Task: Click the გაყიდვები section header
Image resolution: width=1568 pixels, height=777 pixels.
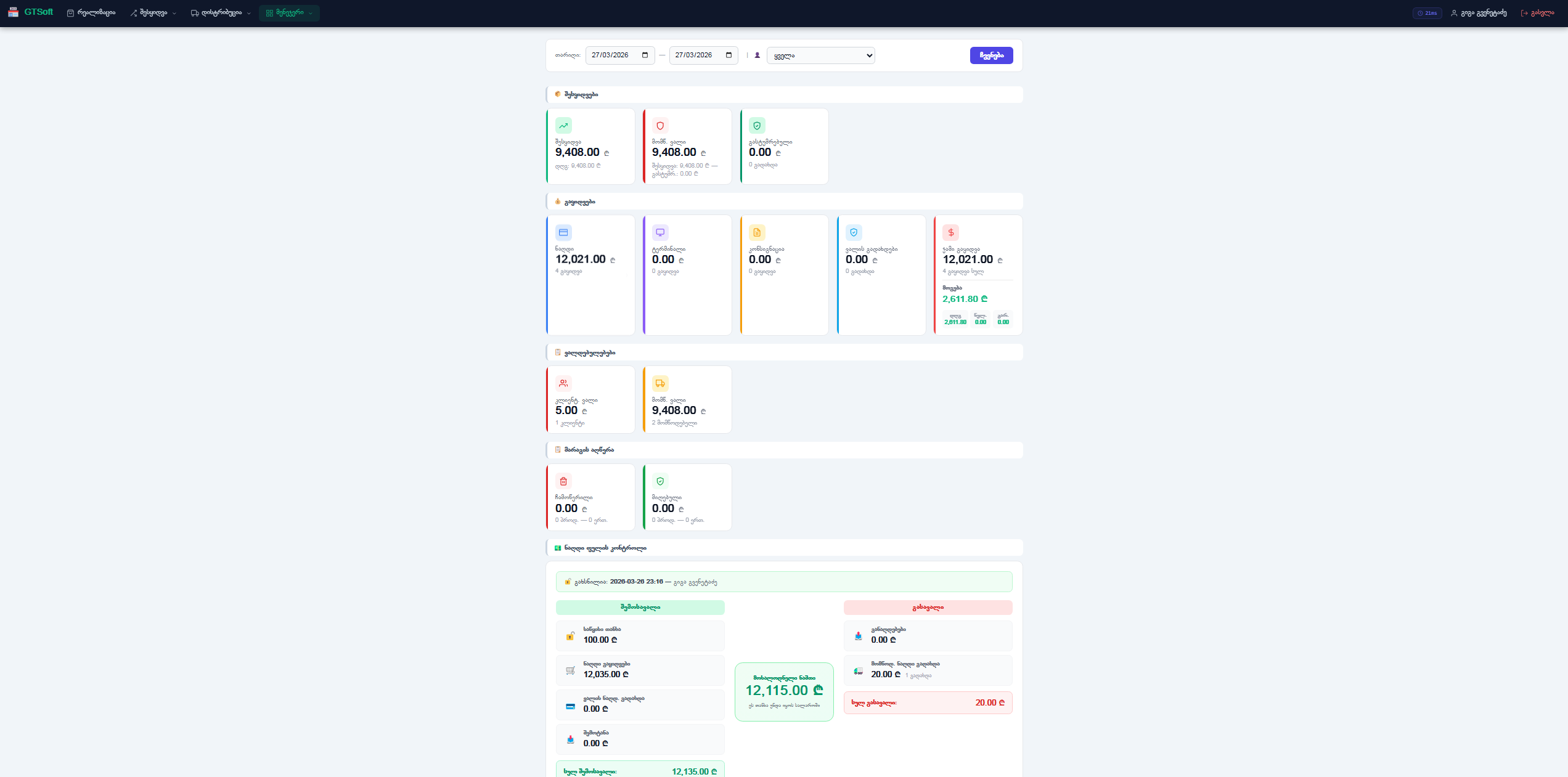Action: click(784, 201)
